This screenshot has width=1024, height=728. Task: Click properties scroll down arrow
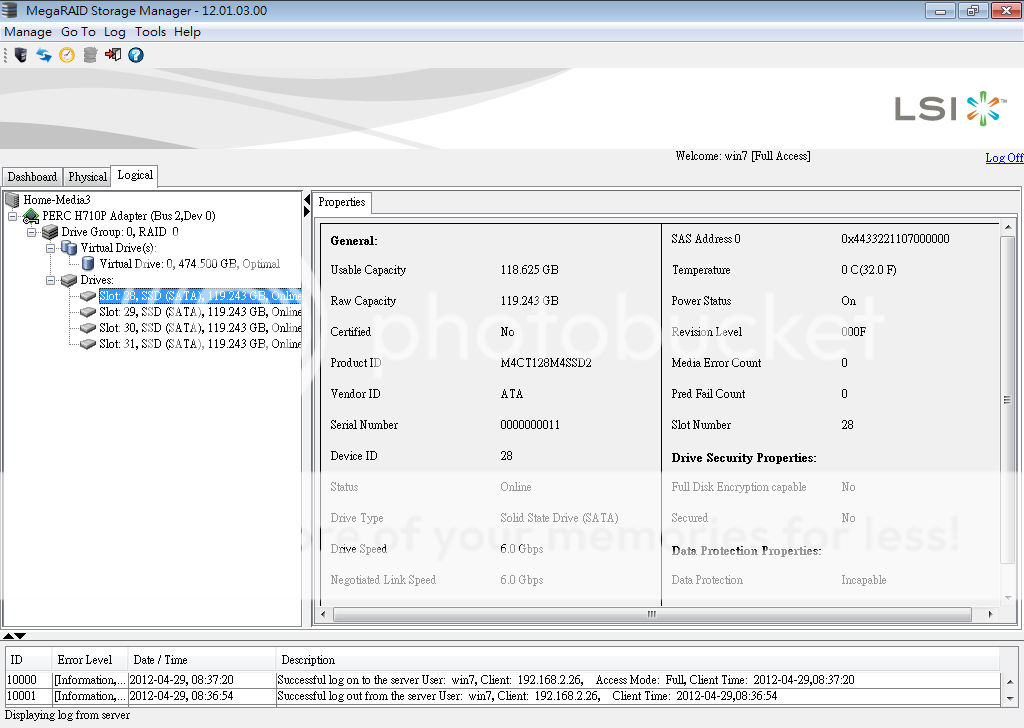click(x=1008, y=598)
